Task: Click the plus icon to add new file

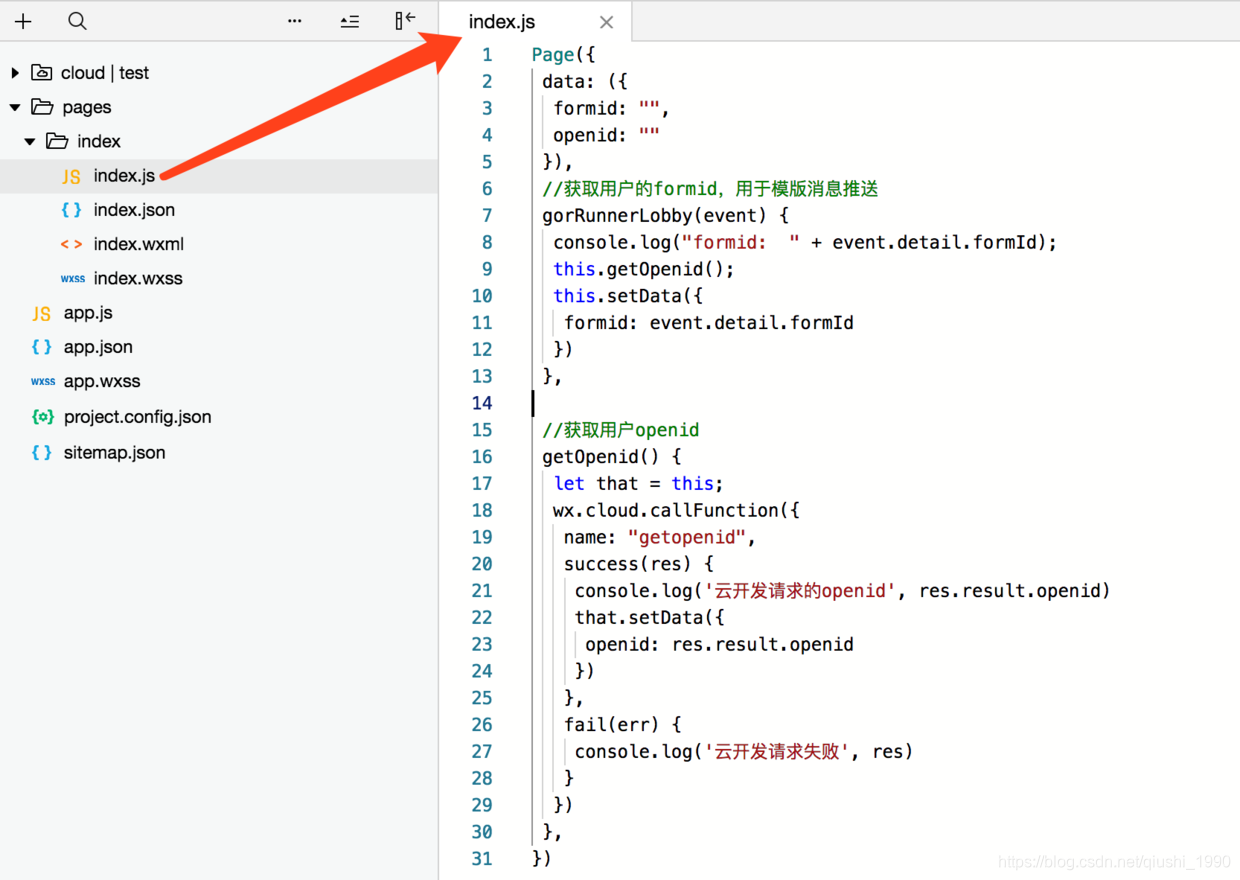Action: 23,21
